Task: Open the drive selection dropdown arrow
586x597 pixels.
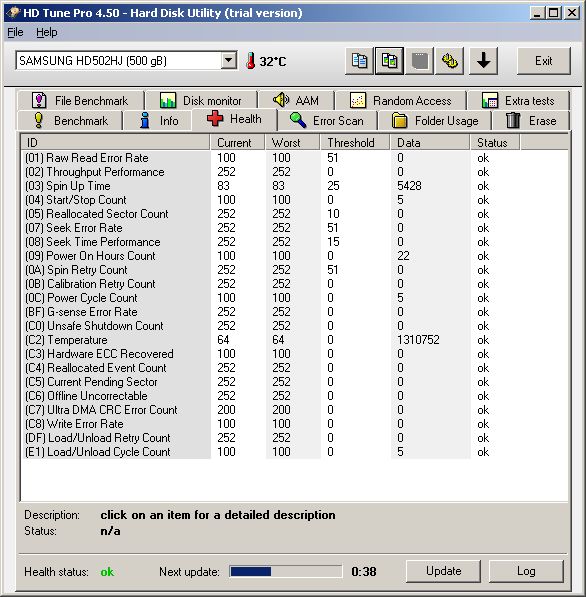Action: click(228, 61)
